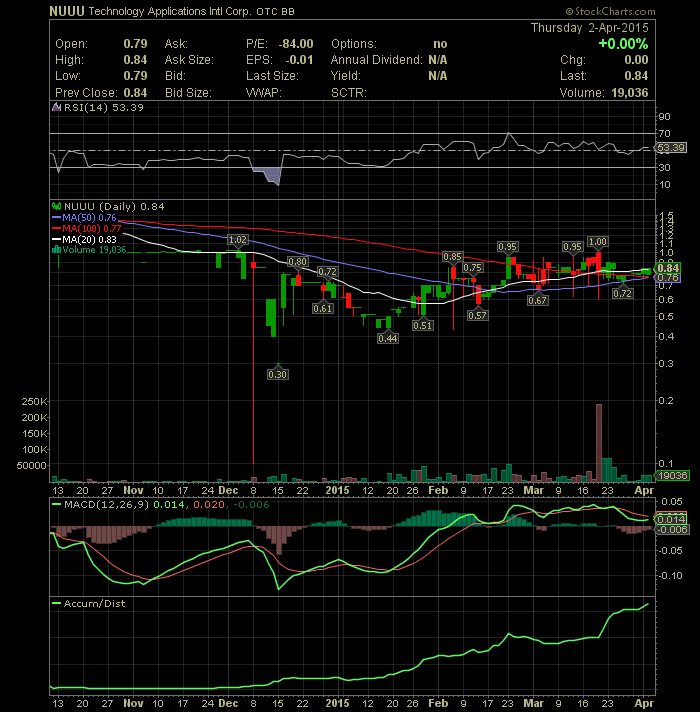Click the Prev Close value

[x=135, y=93]
